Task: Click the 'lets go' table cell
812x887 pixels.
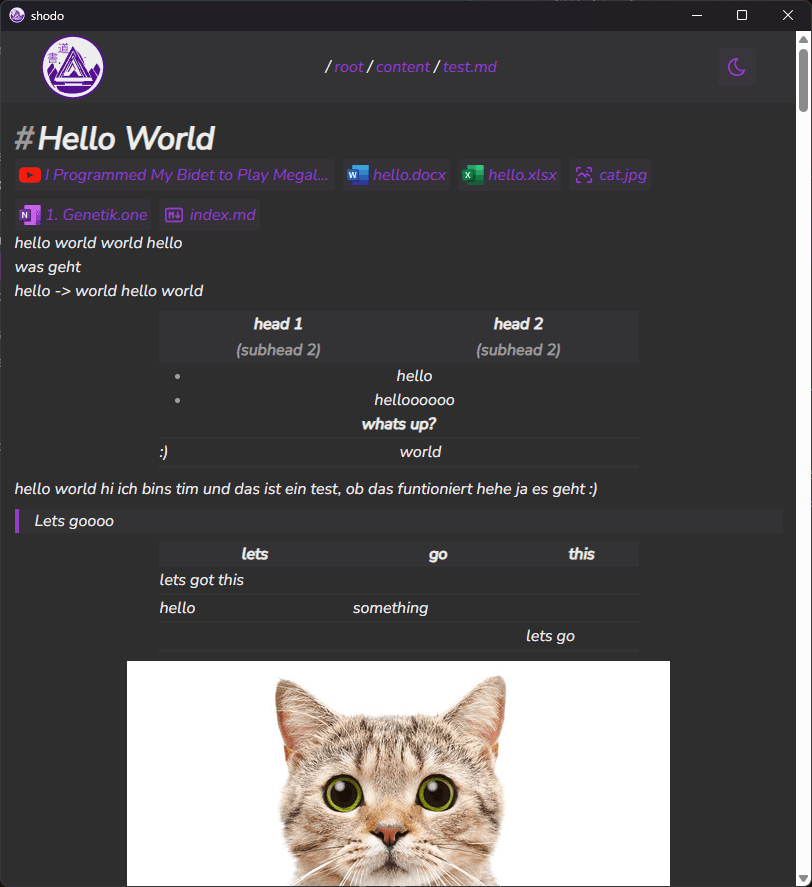Action: (550, 636)
